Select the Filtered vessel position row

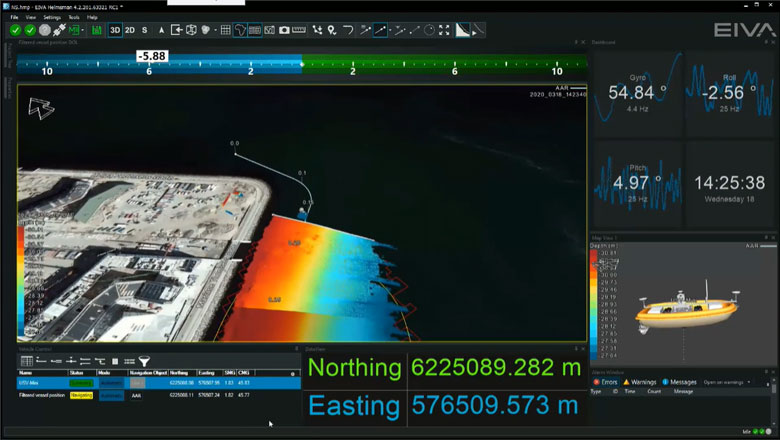click(159, 395)
